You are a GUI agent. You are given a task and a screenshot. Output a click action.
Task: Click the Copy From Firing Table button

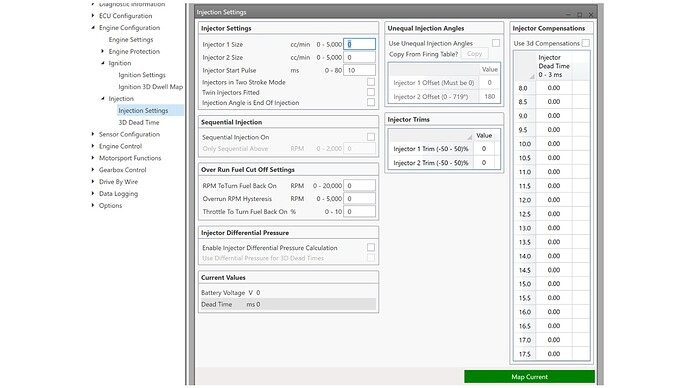click(x=474, y=54)
